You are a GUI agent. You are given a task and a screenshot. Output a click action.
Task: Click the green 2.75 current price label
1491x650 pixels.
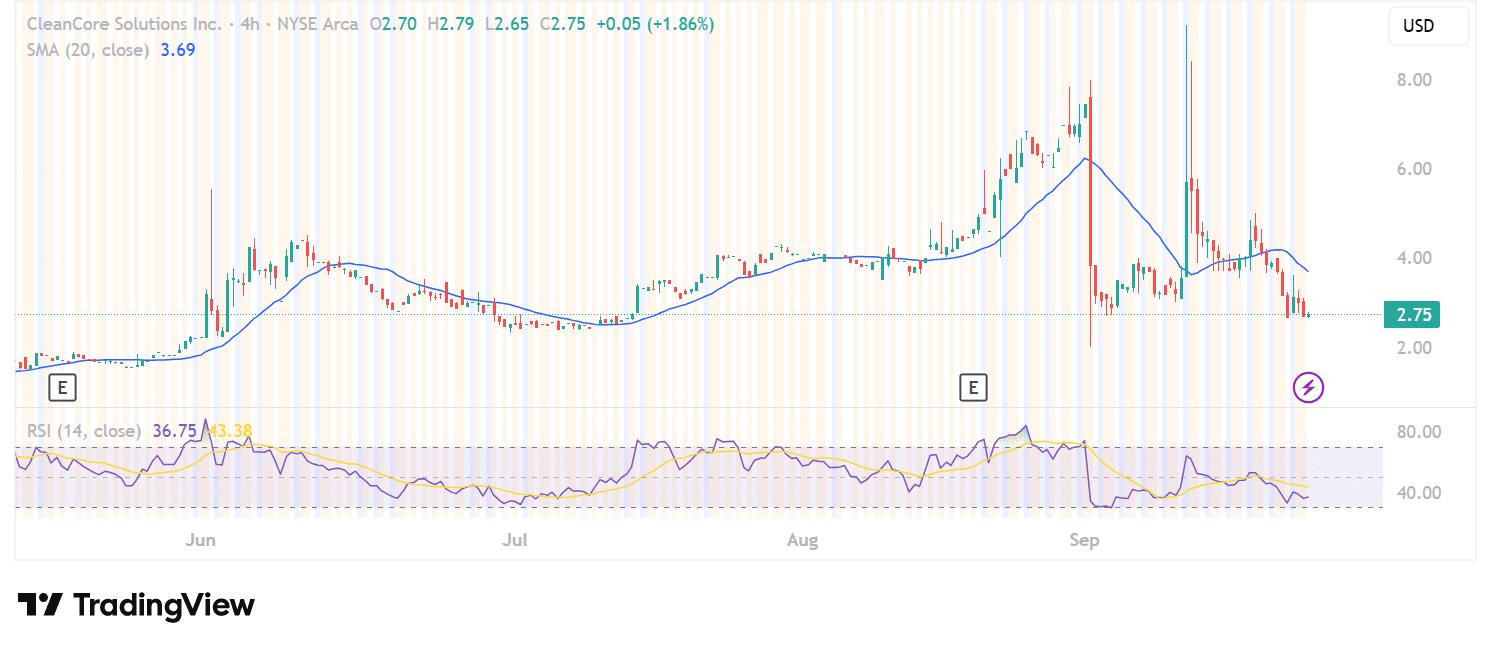coord(1413,315)
